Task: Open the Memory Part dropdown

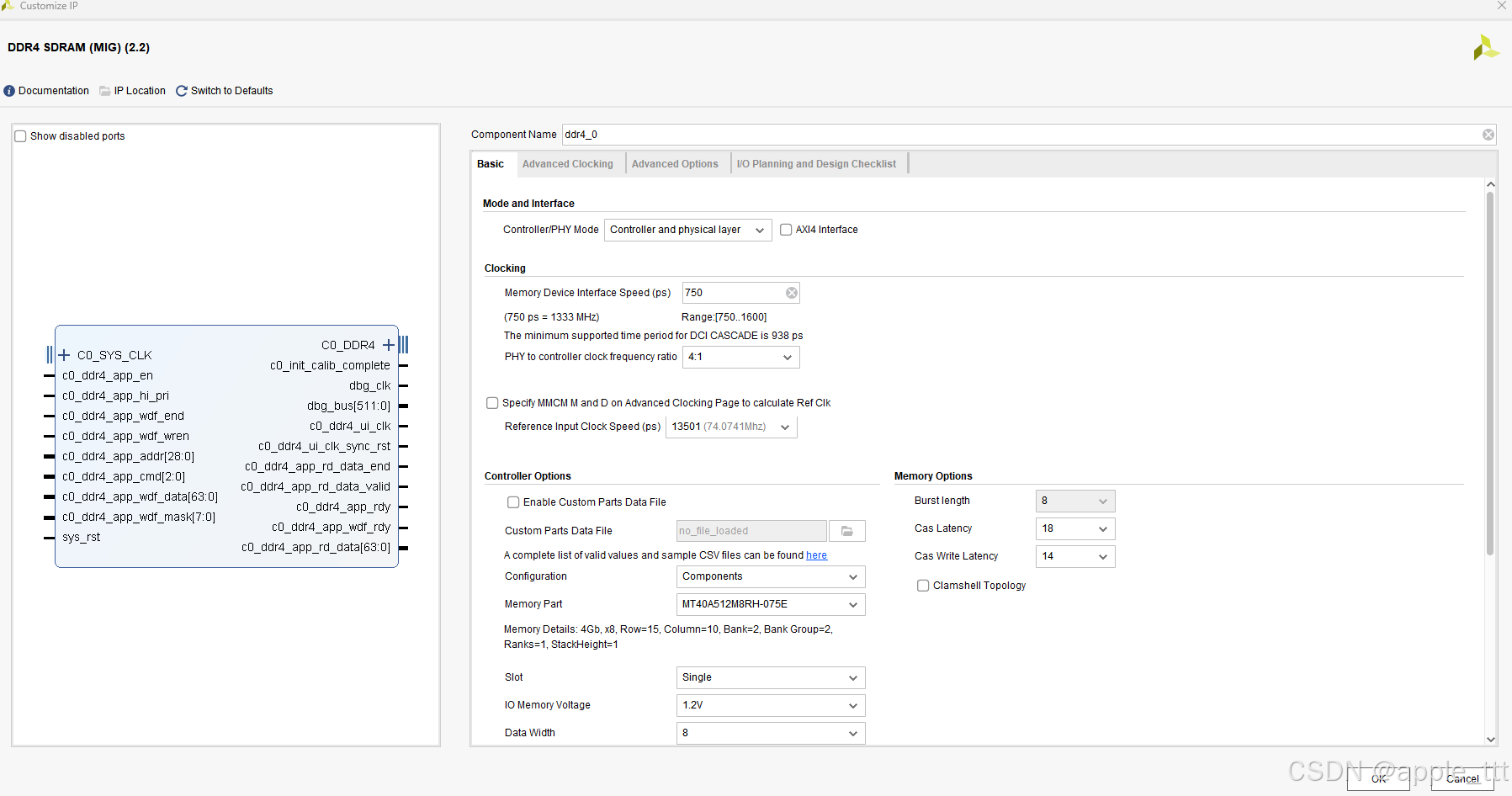Action: [x=771, y=604]
